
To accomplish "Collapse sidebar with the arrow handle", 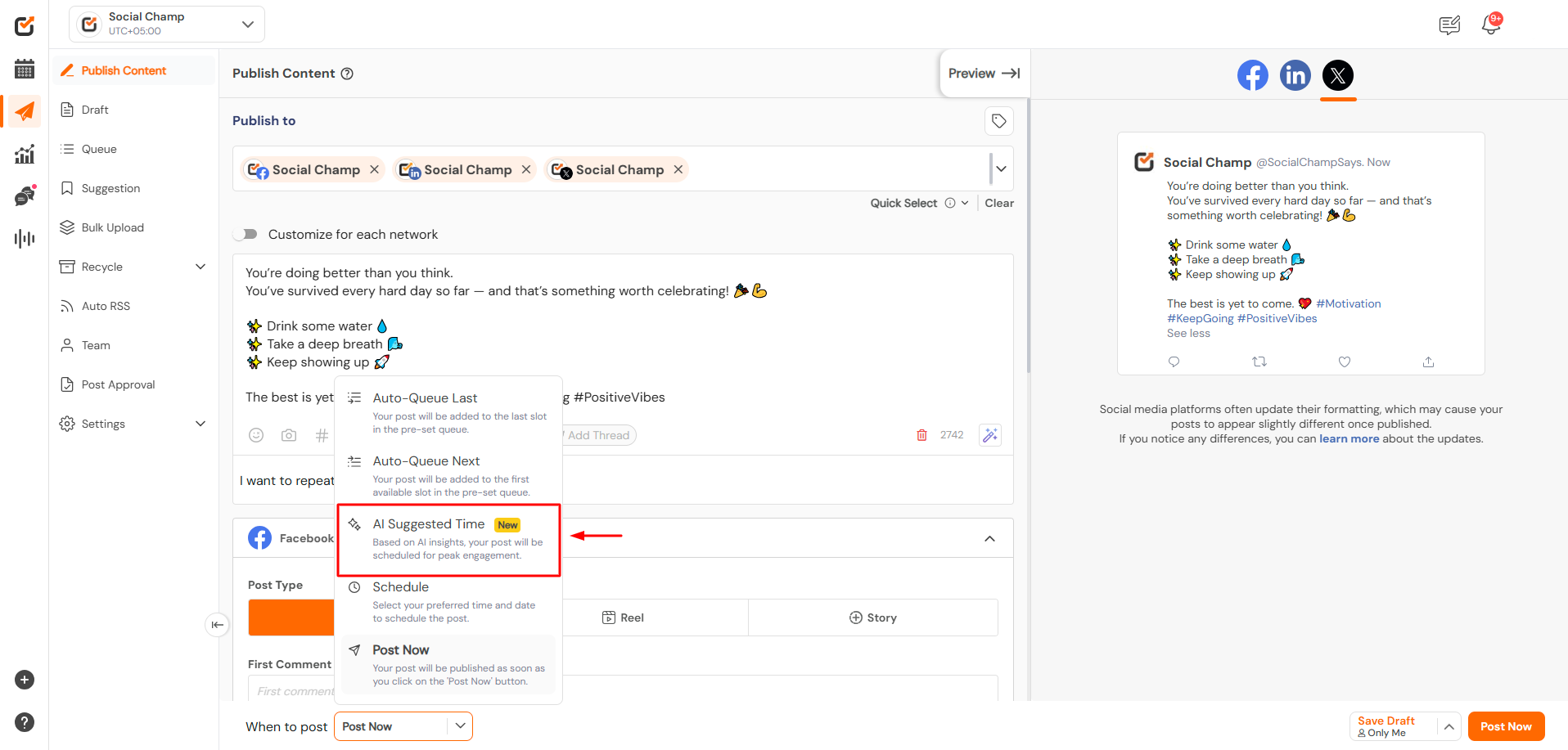I will tap(217, 625).
